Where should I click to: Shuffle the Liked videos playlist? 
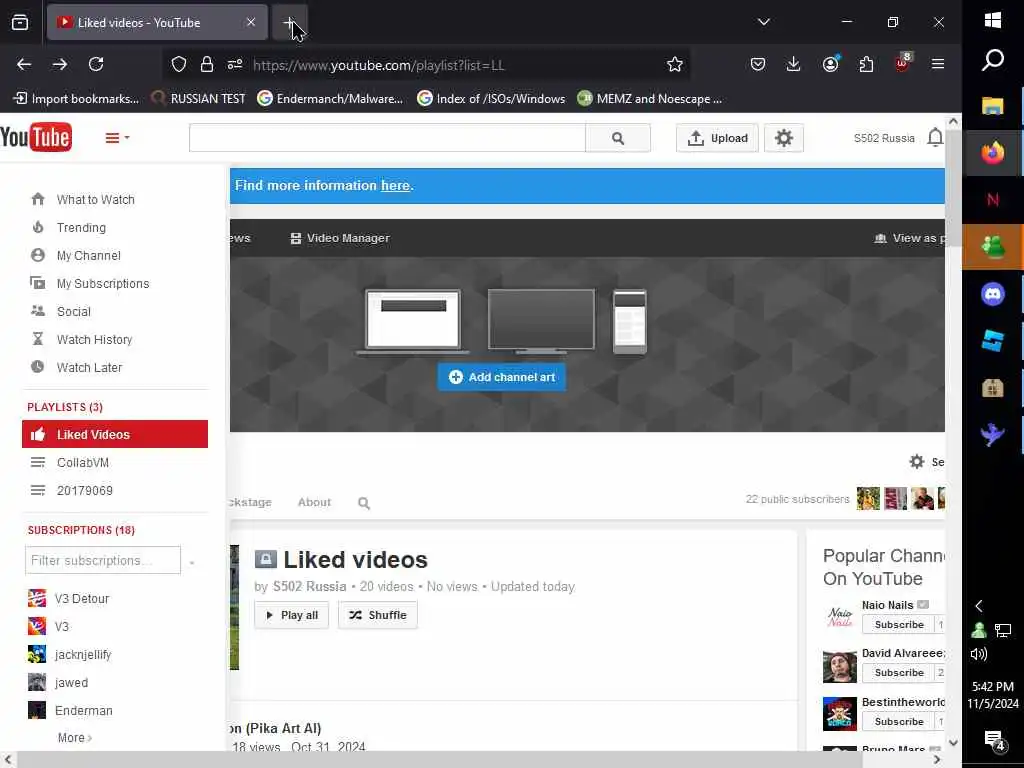377,615
